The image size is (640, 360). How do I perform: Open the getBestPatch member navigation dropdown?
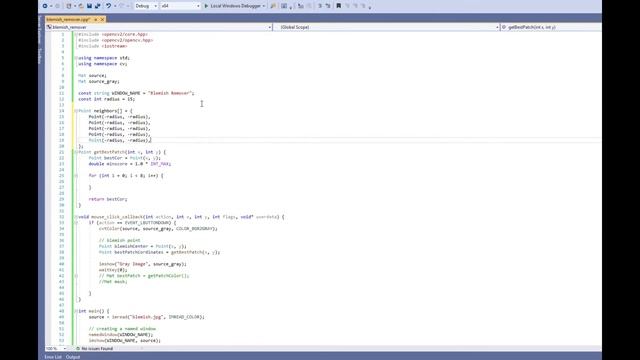point(551,27)
